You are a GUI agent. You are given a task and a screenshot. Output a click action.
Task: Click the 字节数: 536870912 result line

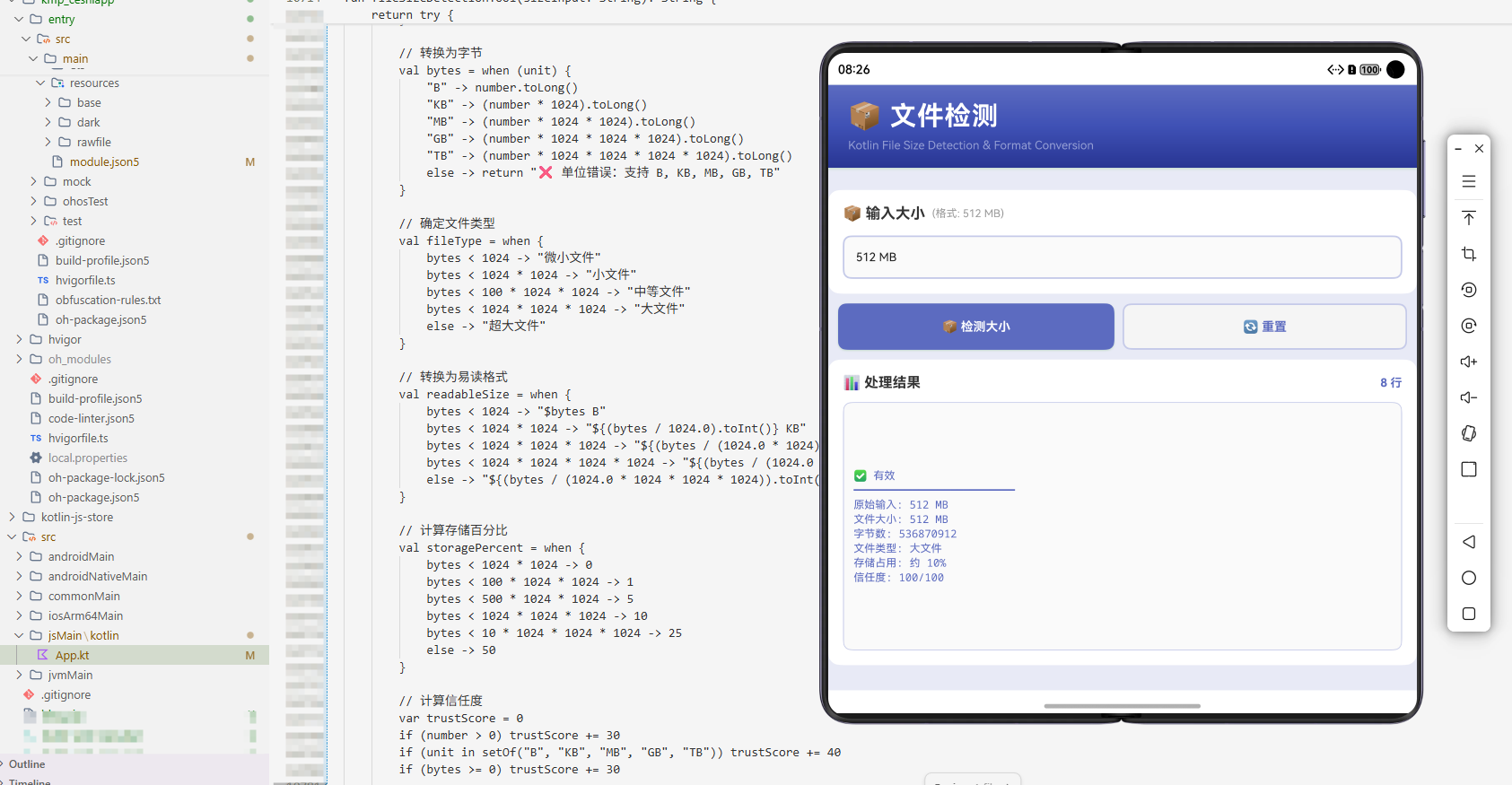click(905, 534)
